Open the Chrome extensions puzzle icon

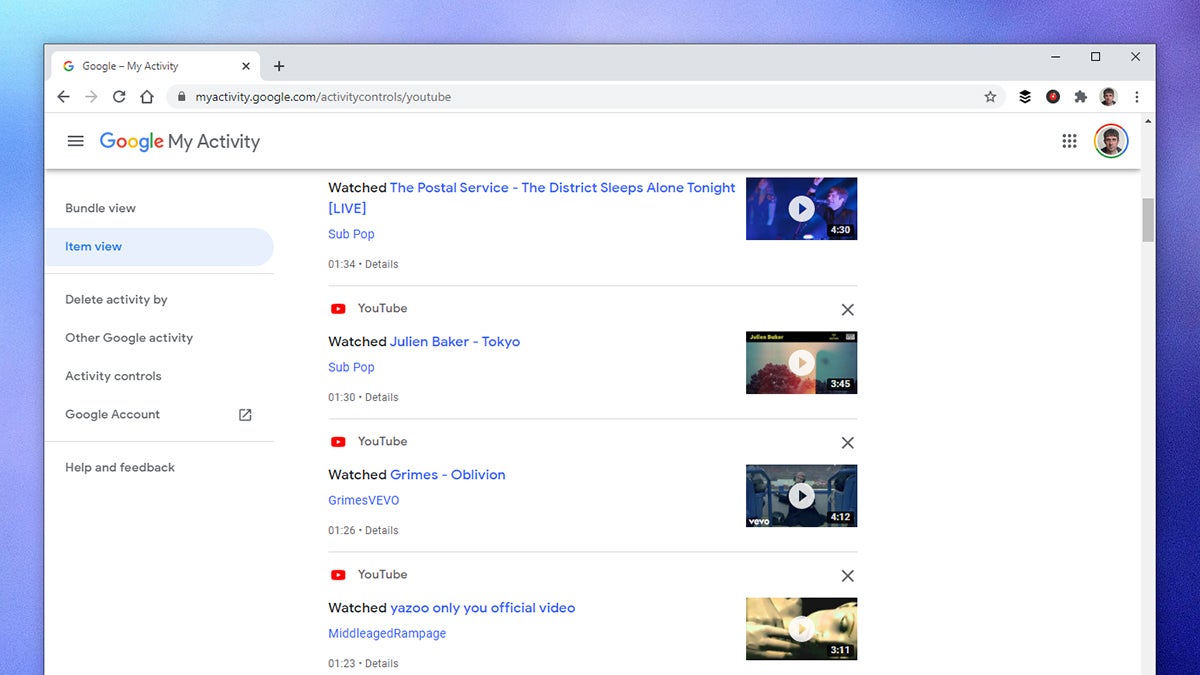point(1080,96)
